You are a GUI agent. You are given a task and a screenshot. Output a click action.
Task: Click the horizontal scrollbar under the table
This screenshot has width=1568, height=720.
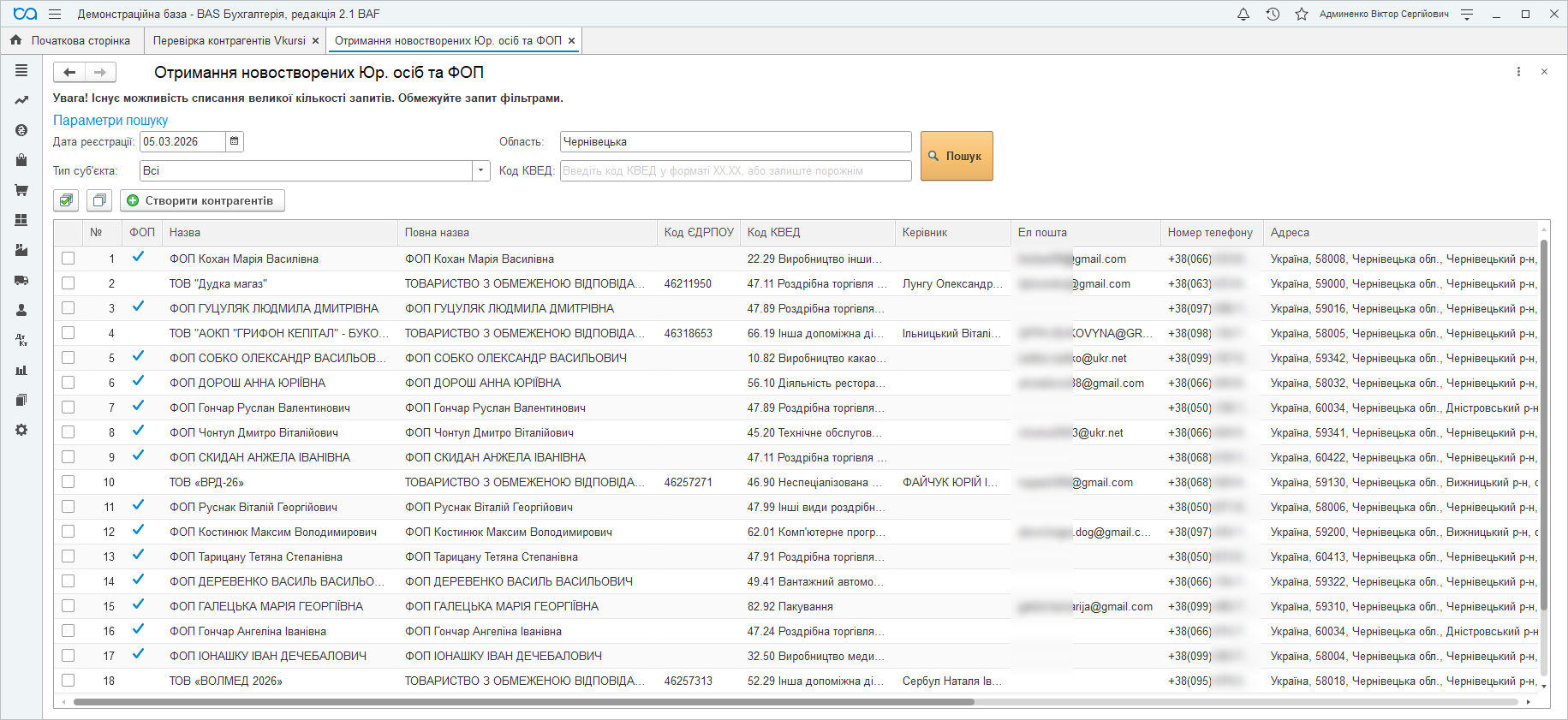(x=522, y=702)
